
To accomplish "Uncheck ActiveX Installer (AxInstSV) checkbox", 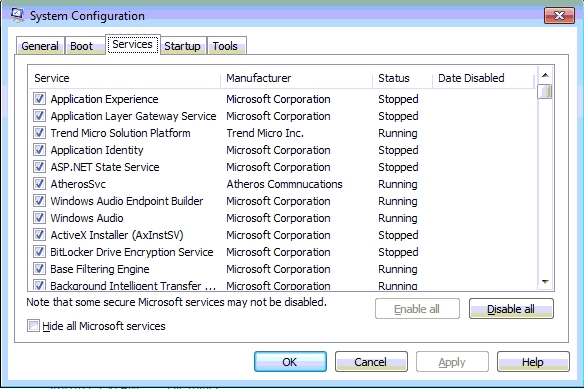I will click(39, 235).
